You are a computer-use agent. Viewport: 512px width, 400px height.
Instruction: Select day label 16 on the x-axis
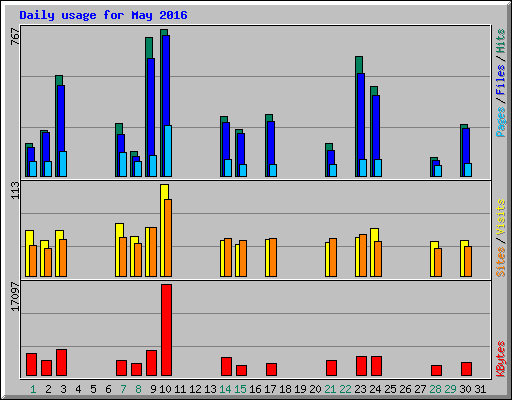[x=255, y=389]
